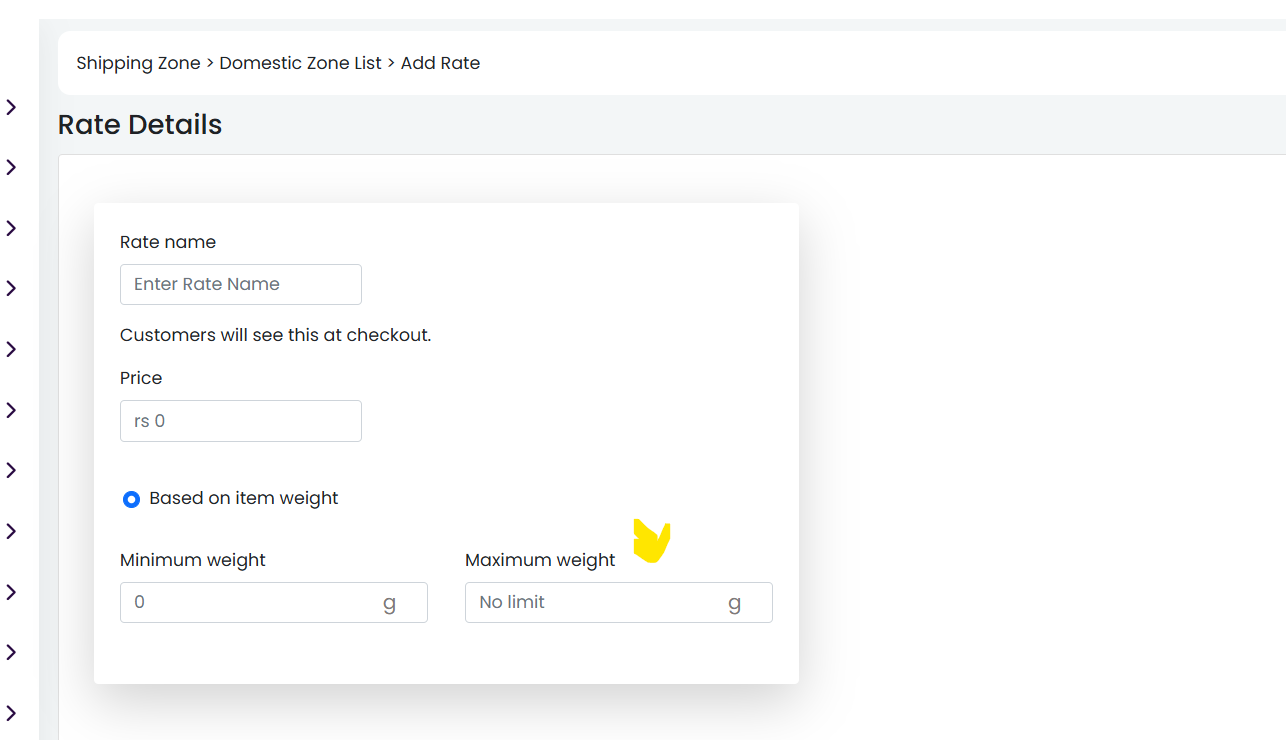This screenshot has width=1286, height=740.
Task: Expand the third sidebar chevron from top
Action: tap(12, 228)
